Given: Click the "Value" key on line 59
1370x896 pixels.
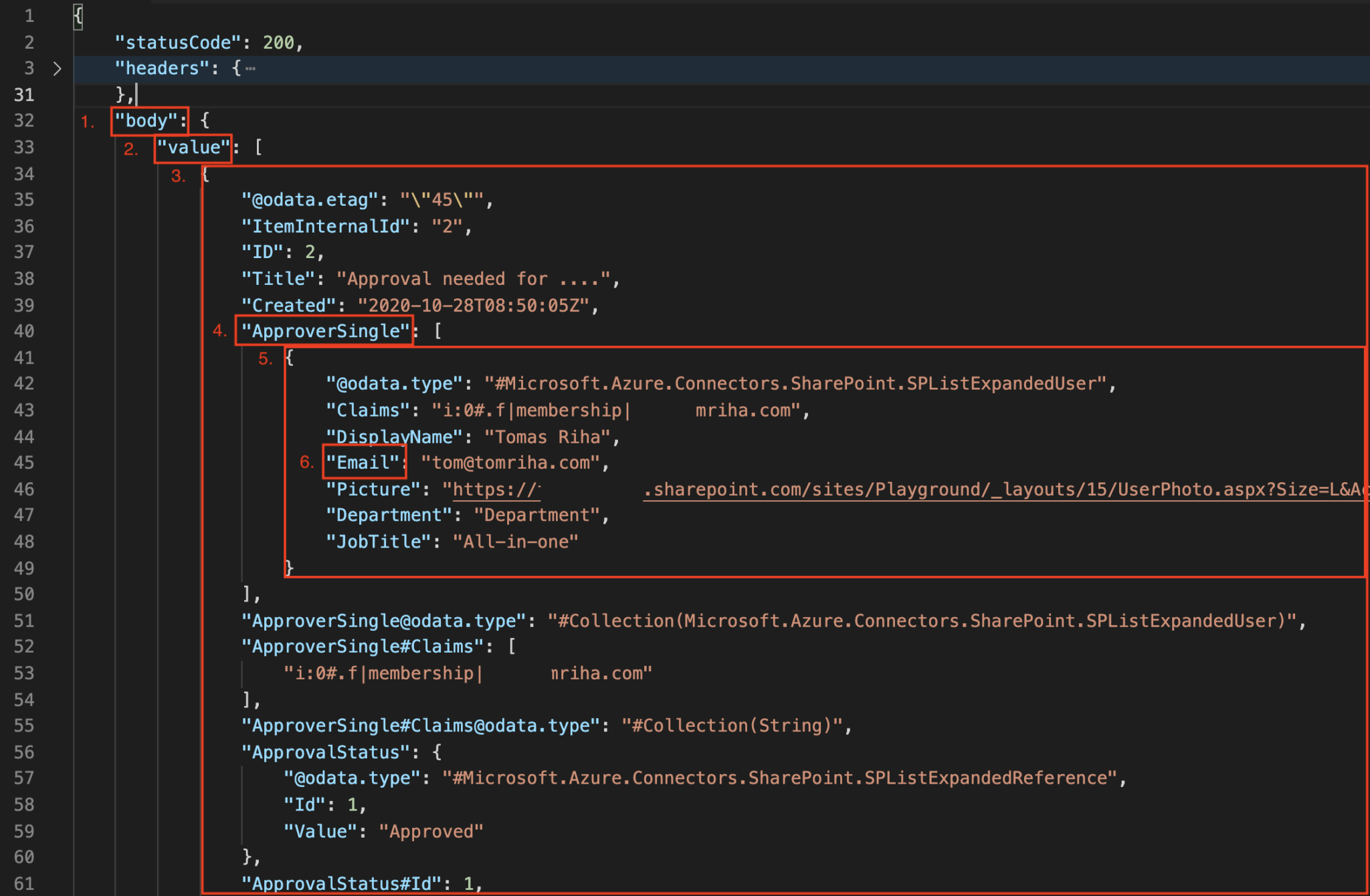Looking at the screenshot, I should [320, 832].
